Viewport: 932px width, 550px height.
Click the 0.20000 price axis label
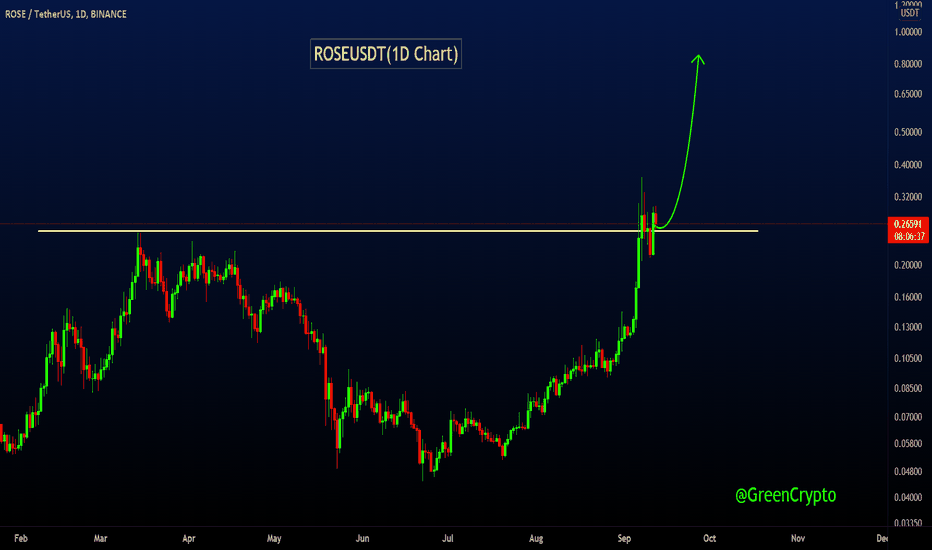coord(908,265)
